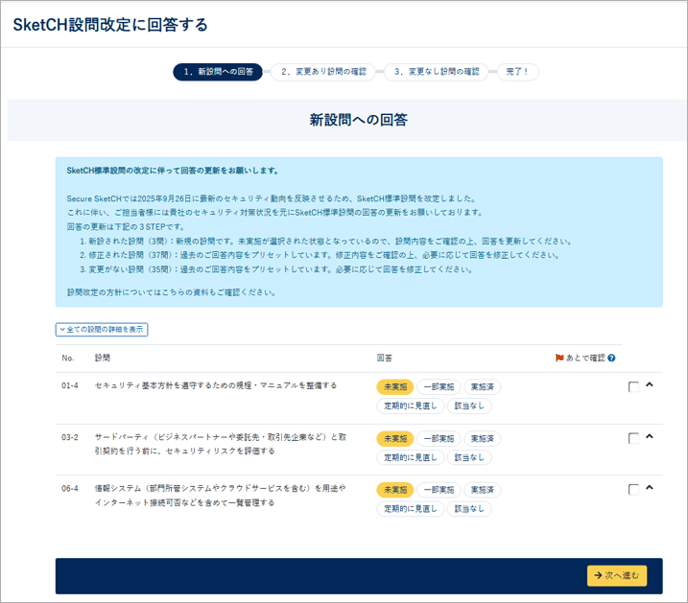Click the 次へ進む button
Screen dimensions: 688x603
pyautogui.click(x=617, y=575)
